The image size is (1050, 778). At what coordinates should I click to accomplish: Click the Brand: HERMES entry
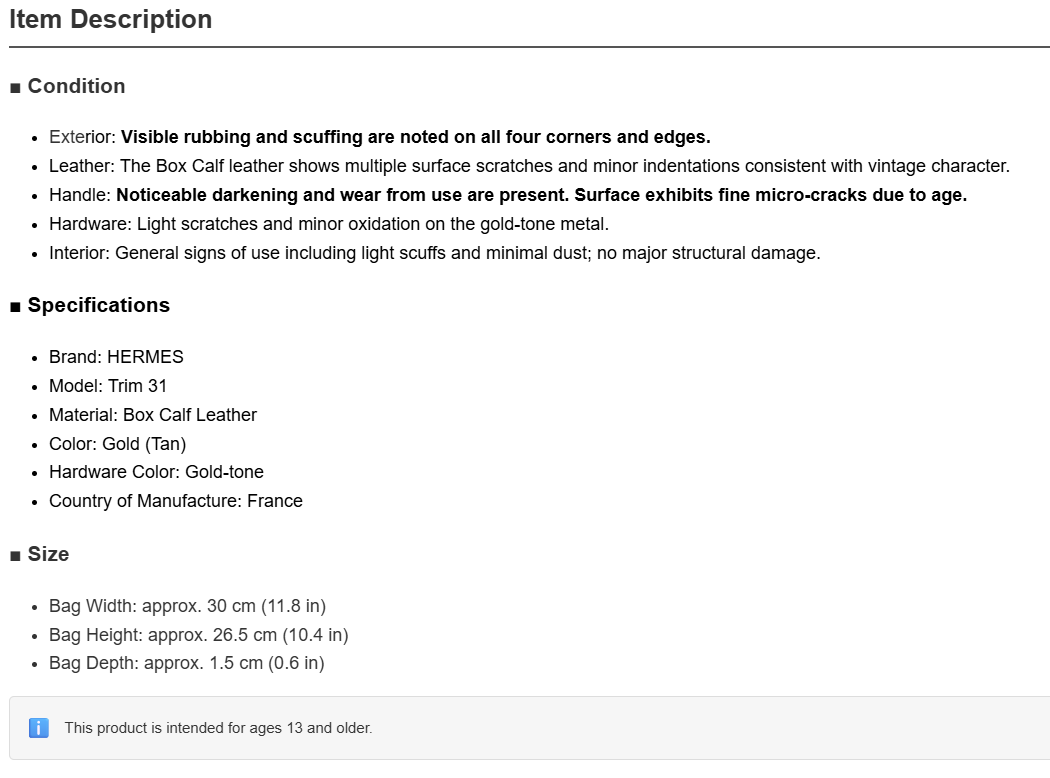pos(116,357)
